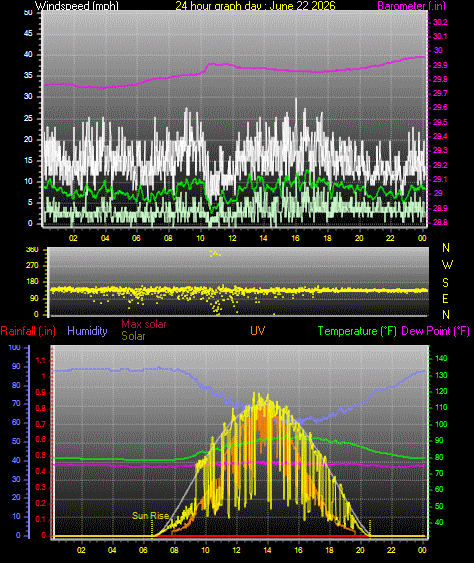Click hour label 22 under the windspeed graph
Screen dimensions: 474x563
[390, 238]
